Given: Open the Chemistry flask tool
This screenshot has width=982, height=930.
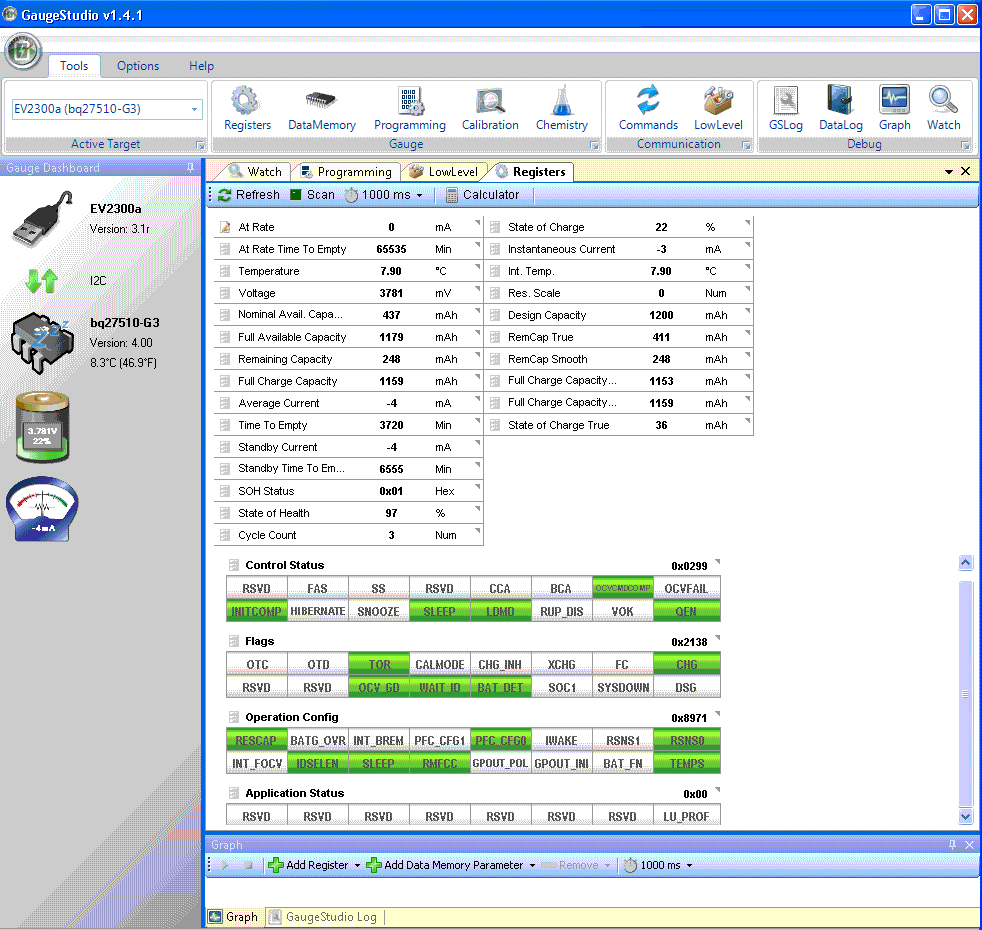Looking at the screenshot, I should (x=562, y=110).
